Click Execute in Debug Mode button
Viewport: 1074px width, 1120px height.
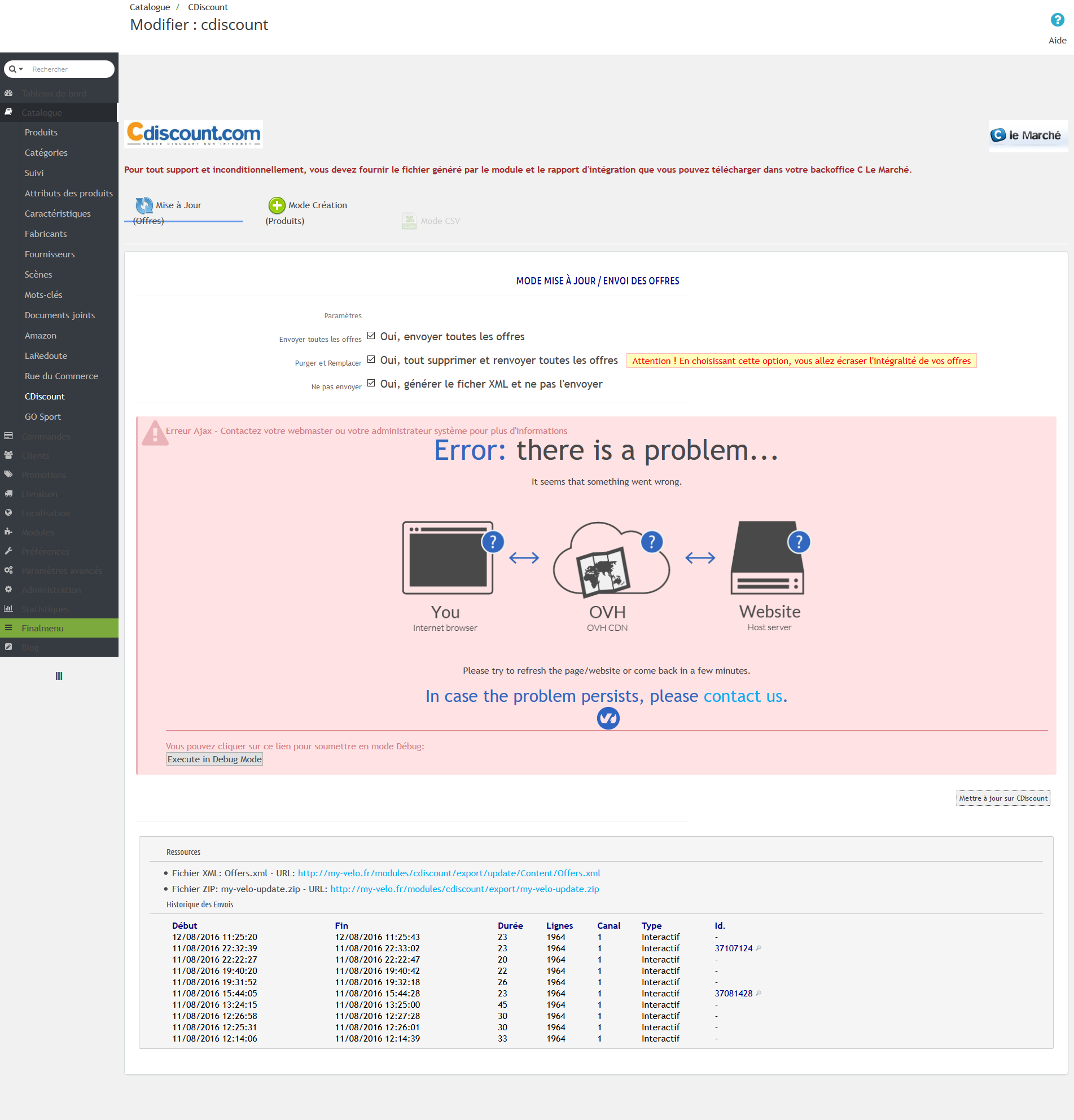click(x=214, y=759)
